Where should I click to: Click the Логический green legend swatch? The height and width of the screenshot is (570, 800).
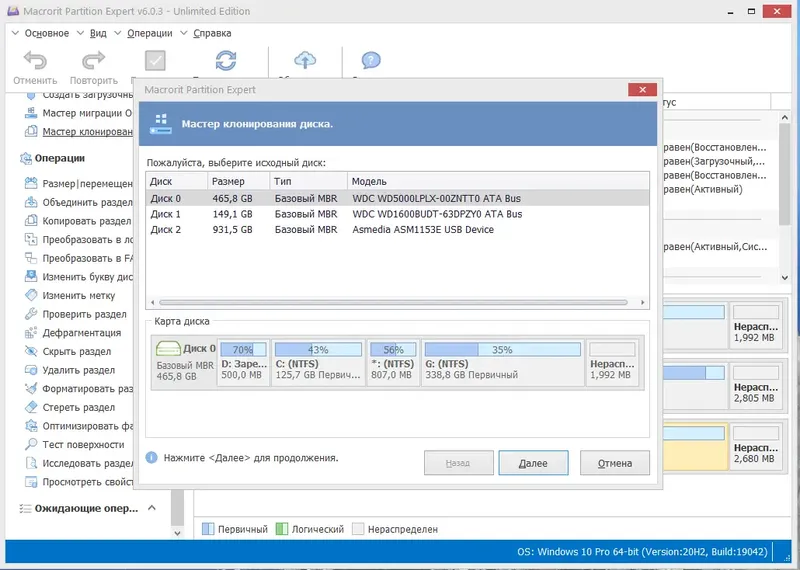[282, 529]
